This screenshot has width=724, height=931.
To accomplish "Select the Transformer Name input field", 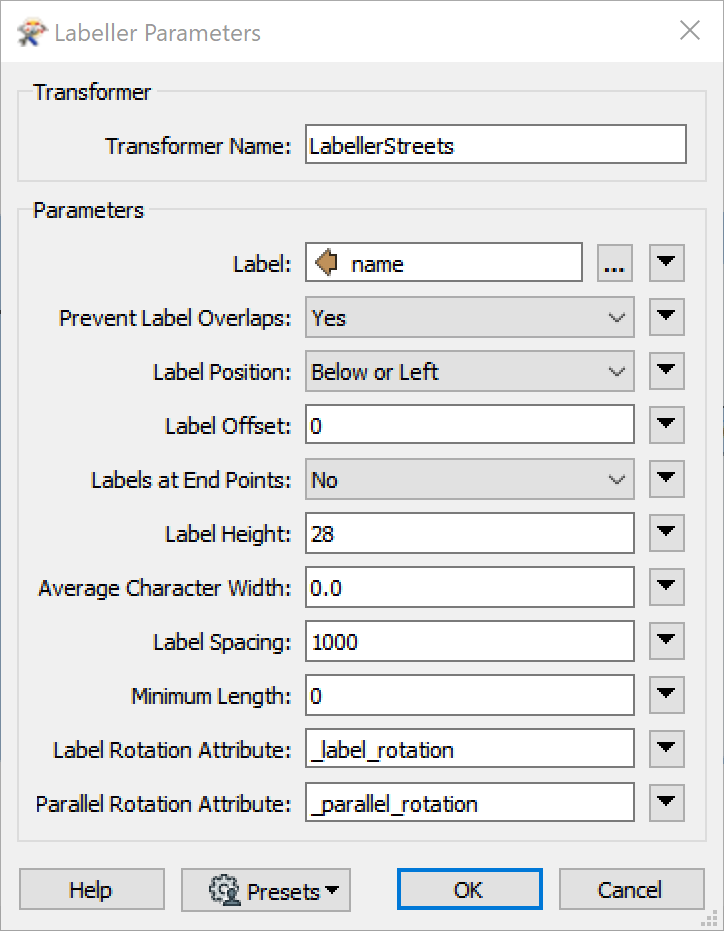I will tap(496, 144).
